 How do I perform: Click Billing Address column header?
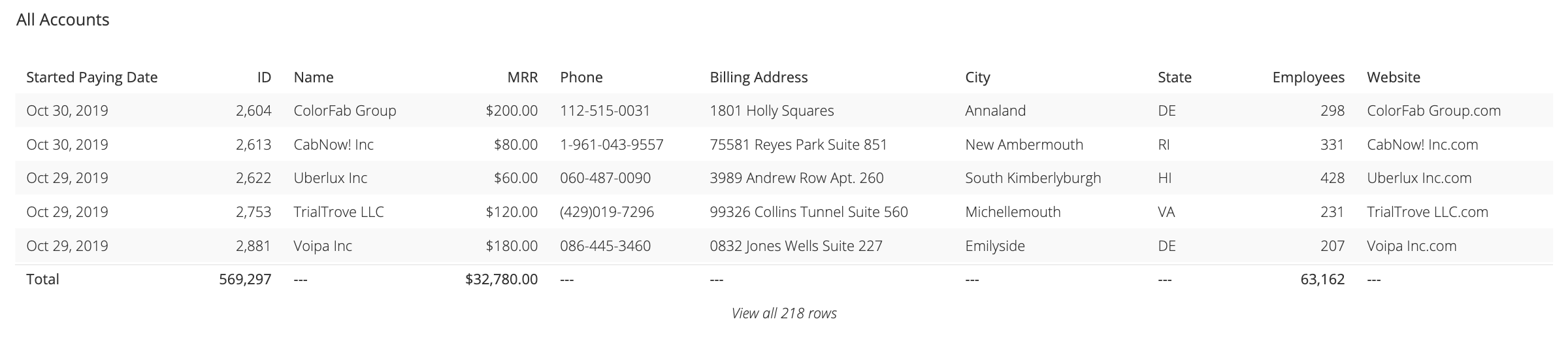(x=759, y=77)
